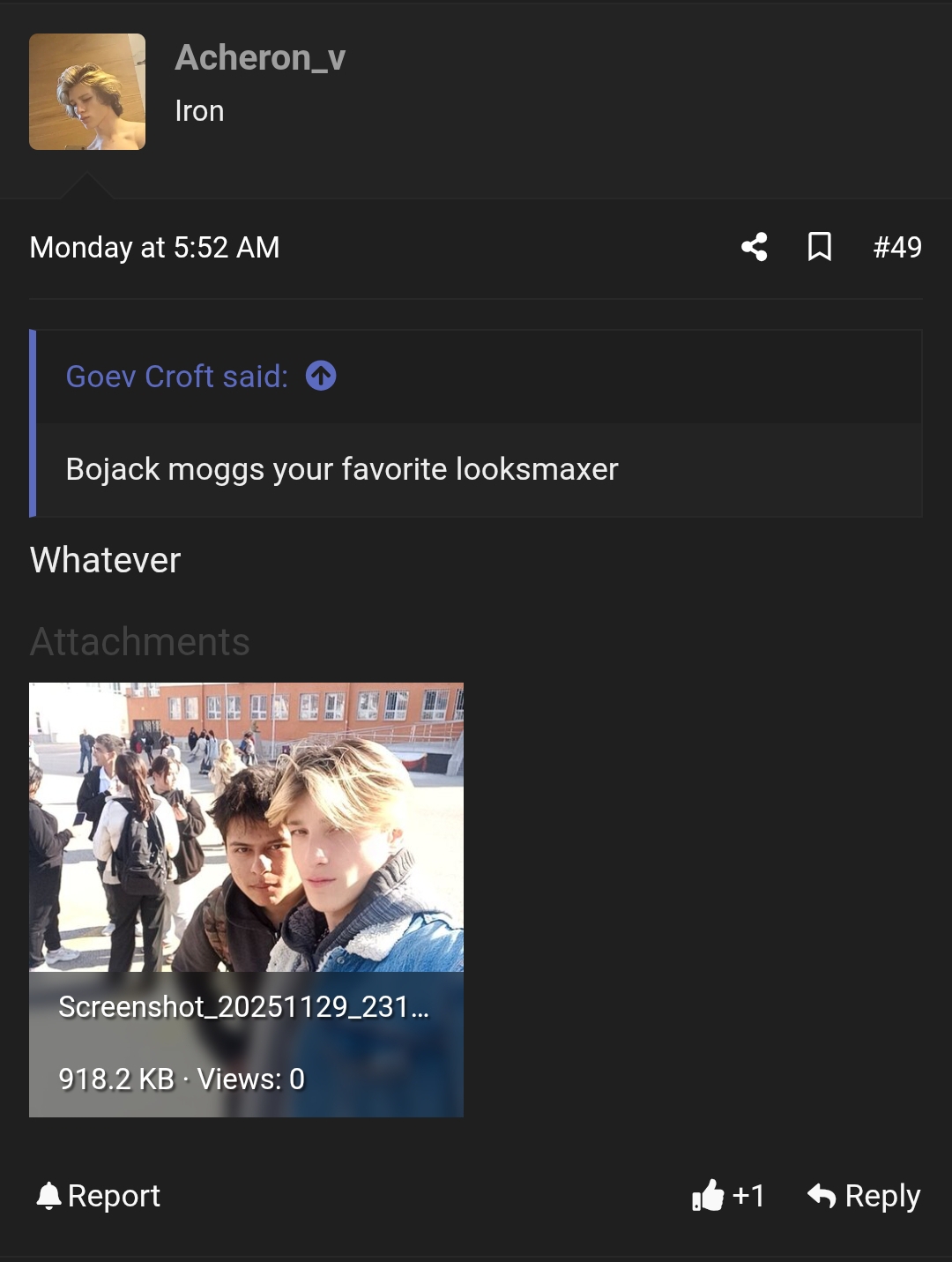Image resolution: width=952 pixels, height=1262 pixels.
Task: Open the Goev Croft said link
Action: 175,377
